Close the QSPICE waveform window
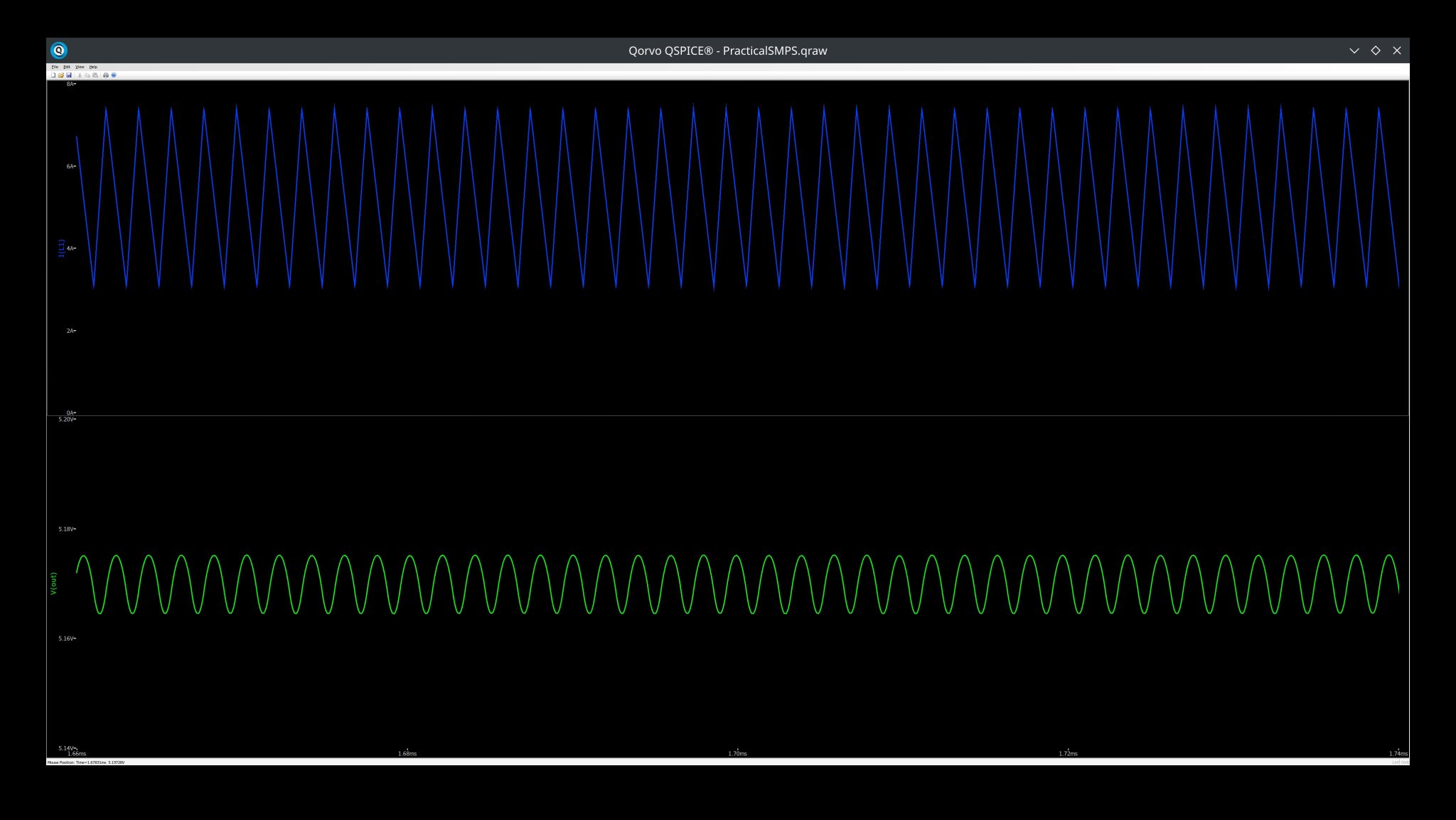The image size is (1456, 820). [1396, 50]
